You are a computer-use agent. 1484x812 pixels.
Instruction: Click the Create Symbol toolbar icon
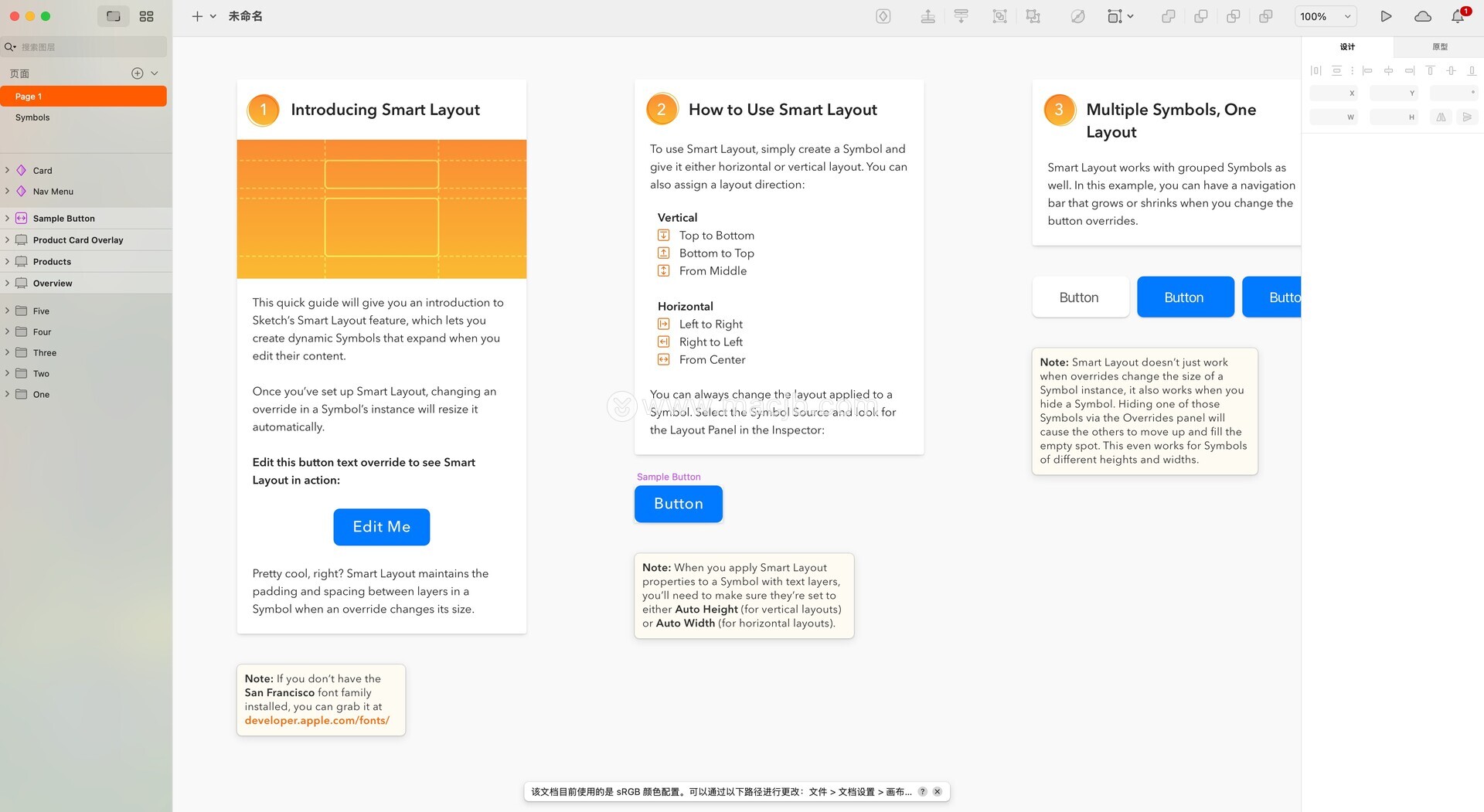tap(883, 16)
